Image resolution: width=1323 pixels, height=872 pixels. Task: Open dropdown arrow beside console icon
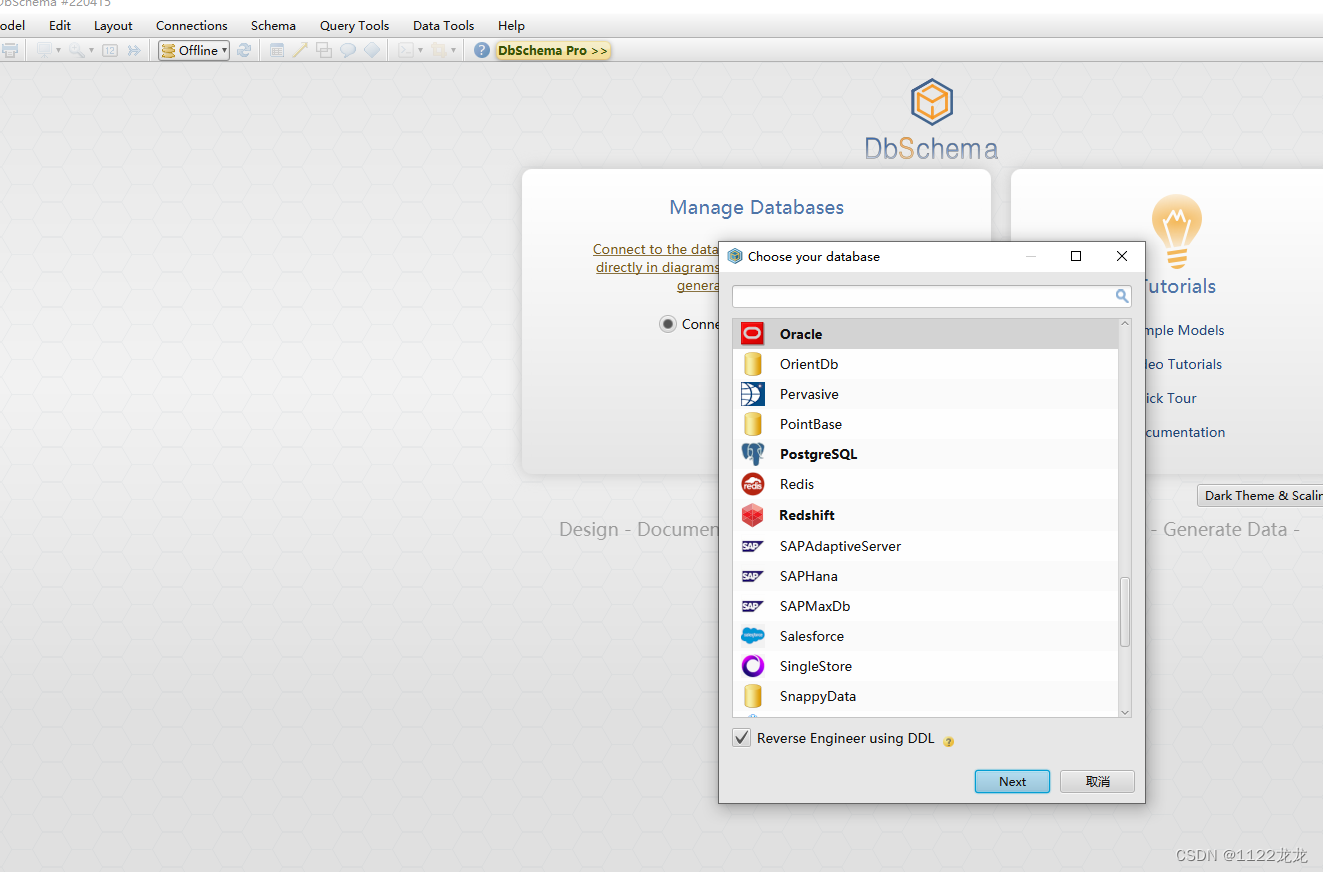click(x=420, y=50)
